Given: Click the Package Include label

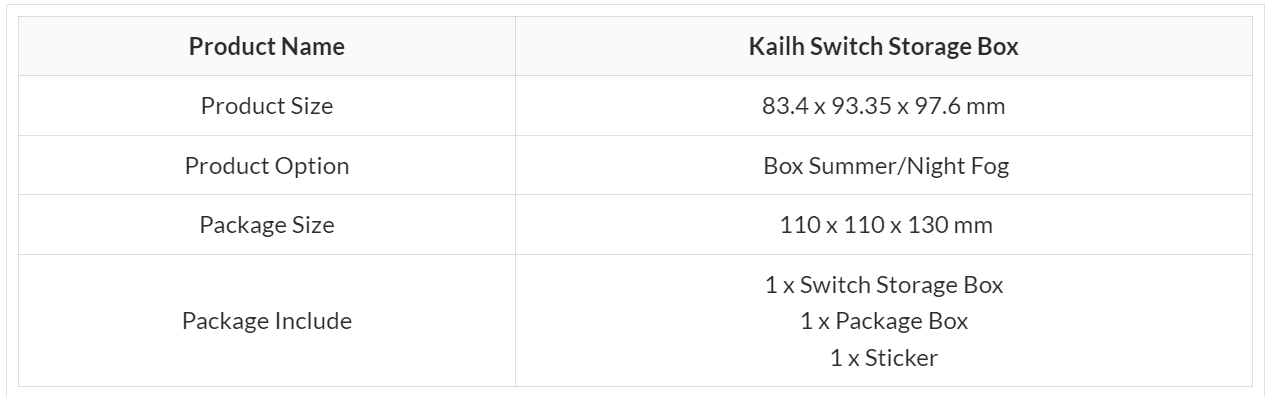Looking at the screenshot, I should (x=267, y=320).
